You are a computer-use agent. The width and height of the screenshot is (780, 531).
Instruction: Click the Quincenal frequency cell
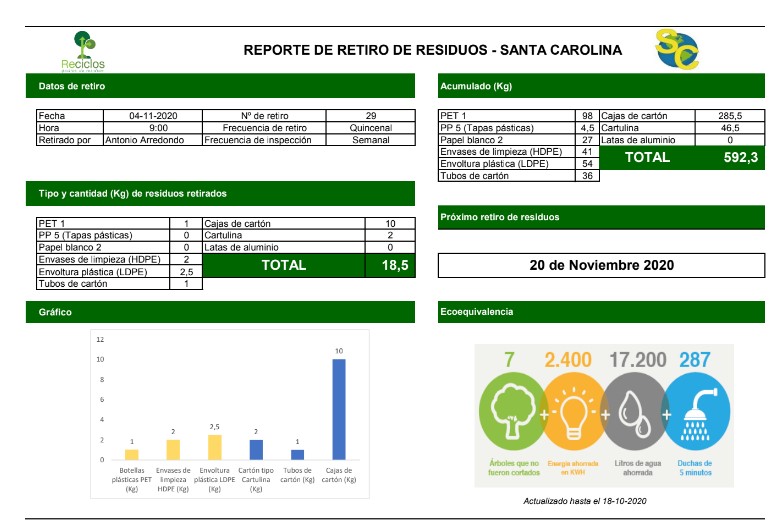(x=370, y=128)
